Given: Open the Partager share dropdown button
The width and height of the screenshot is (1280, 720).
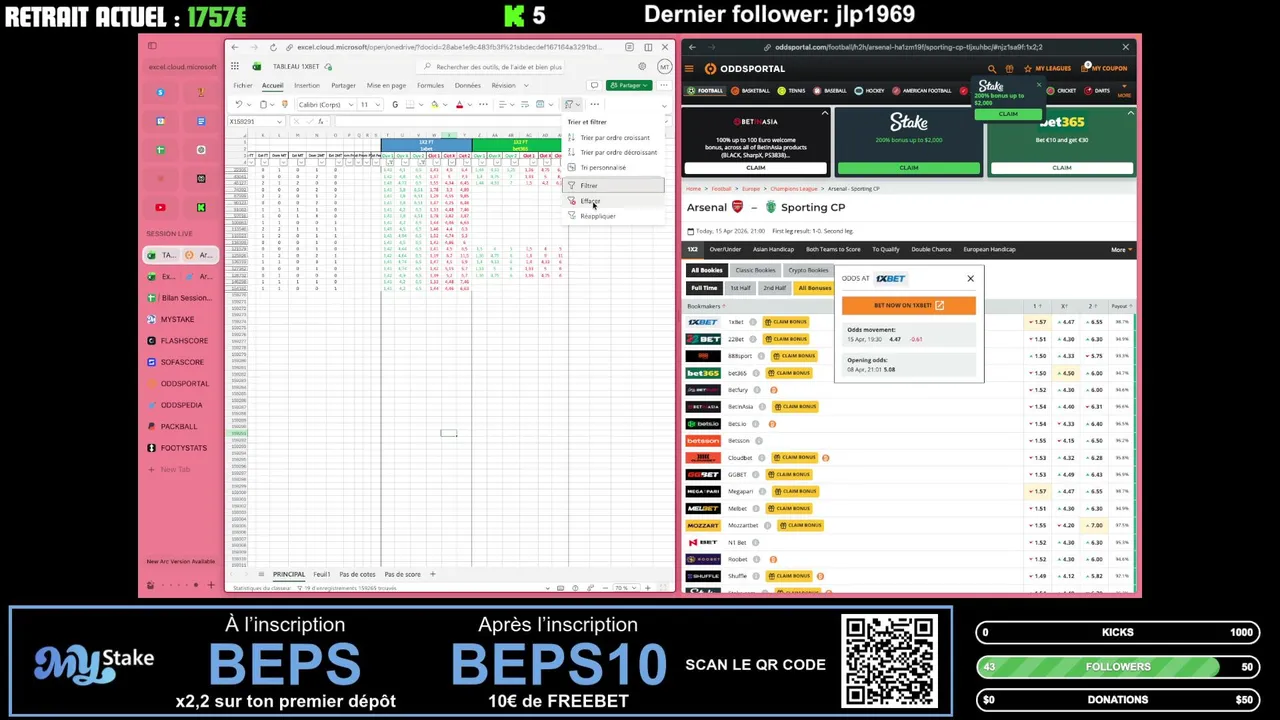Looking at the screenshot, I should point(629,85).
